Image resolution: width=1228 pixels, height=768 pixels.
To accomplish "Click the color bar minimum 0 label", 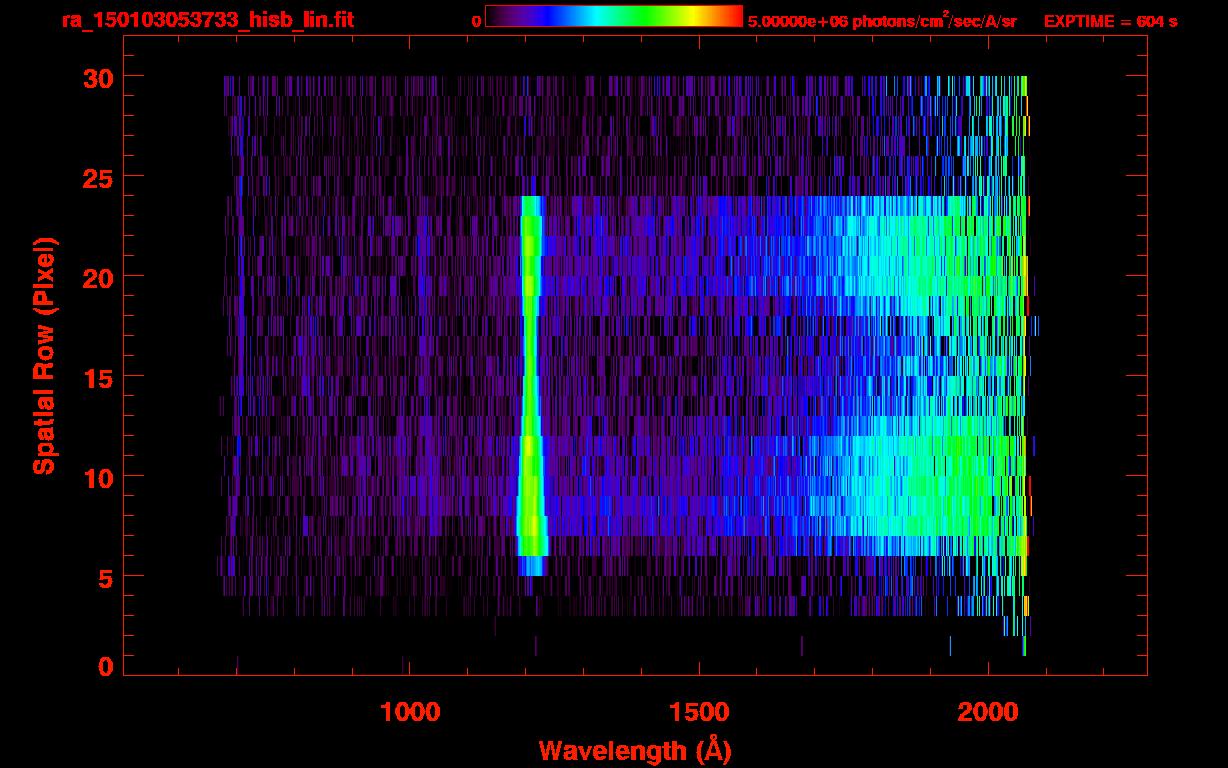I will point(477,21).
